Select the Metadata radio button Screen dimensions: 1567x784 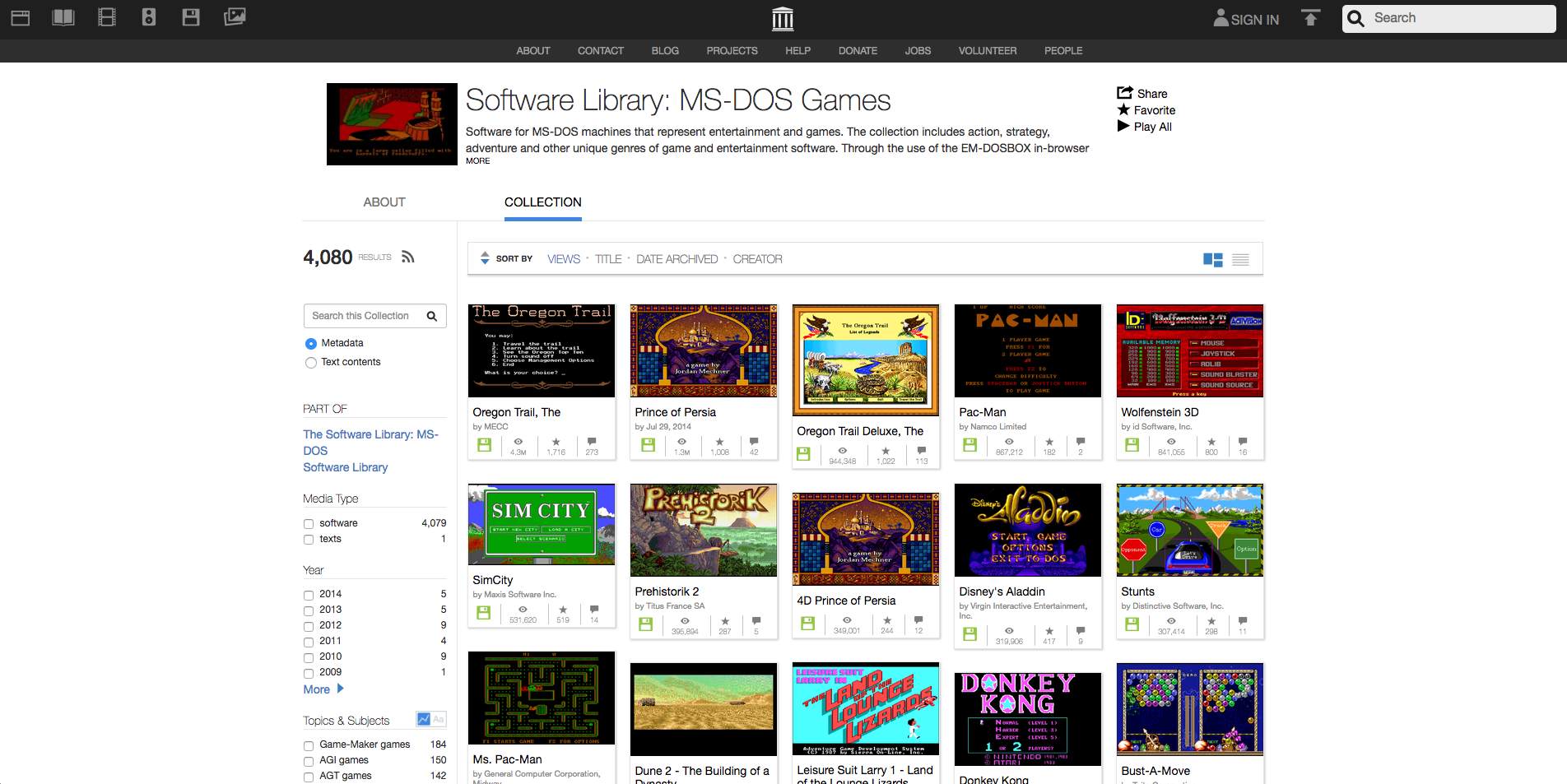311,344
